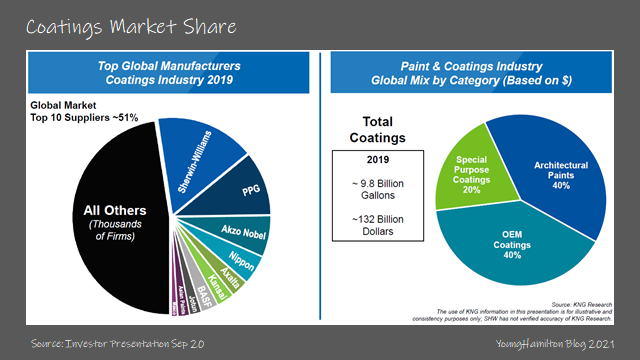
Task: Click the Jotun pie slice
Action: 193,303
